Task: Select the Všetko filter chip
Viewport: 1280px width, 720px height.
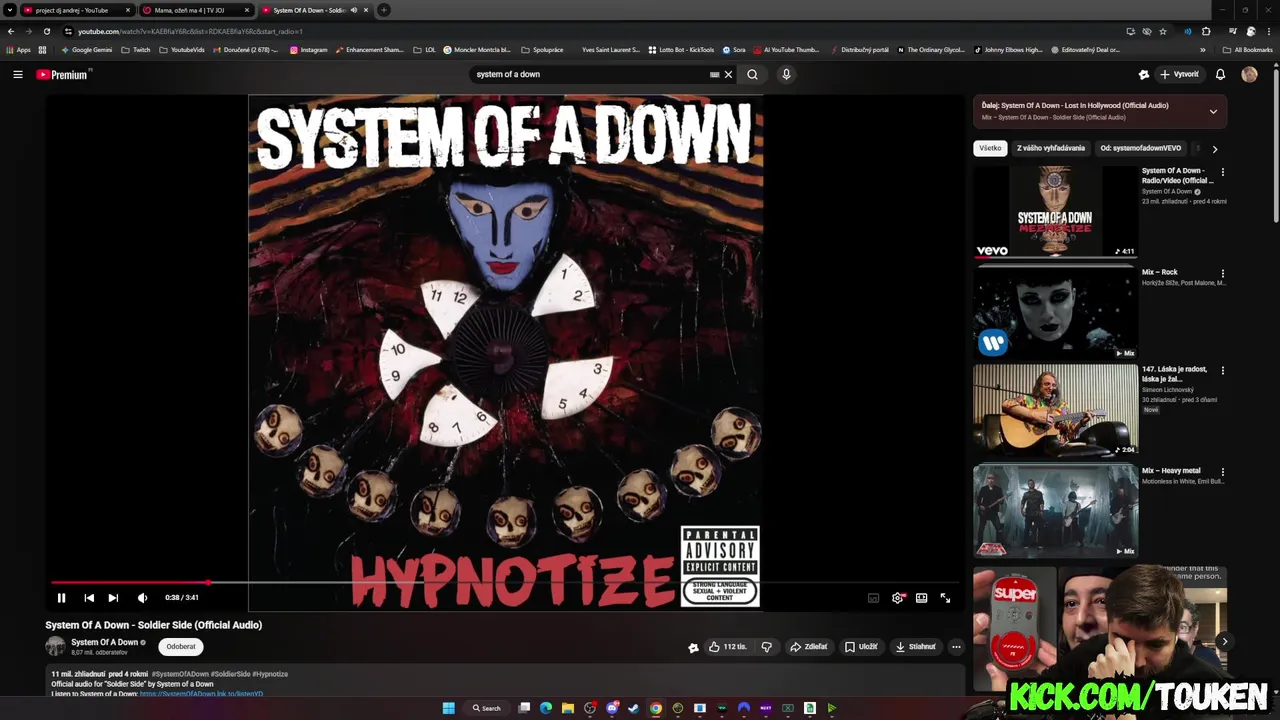Action: (990, 148)
